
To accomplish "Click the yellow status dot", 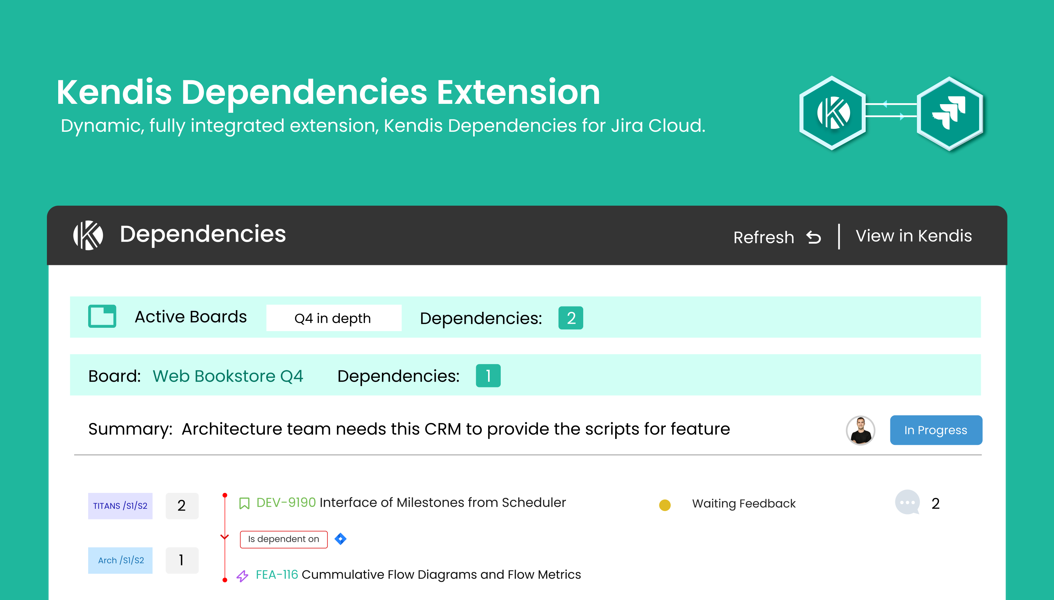I will click(665, 505).
